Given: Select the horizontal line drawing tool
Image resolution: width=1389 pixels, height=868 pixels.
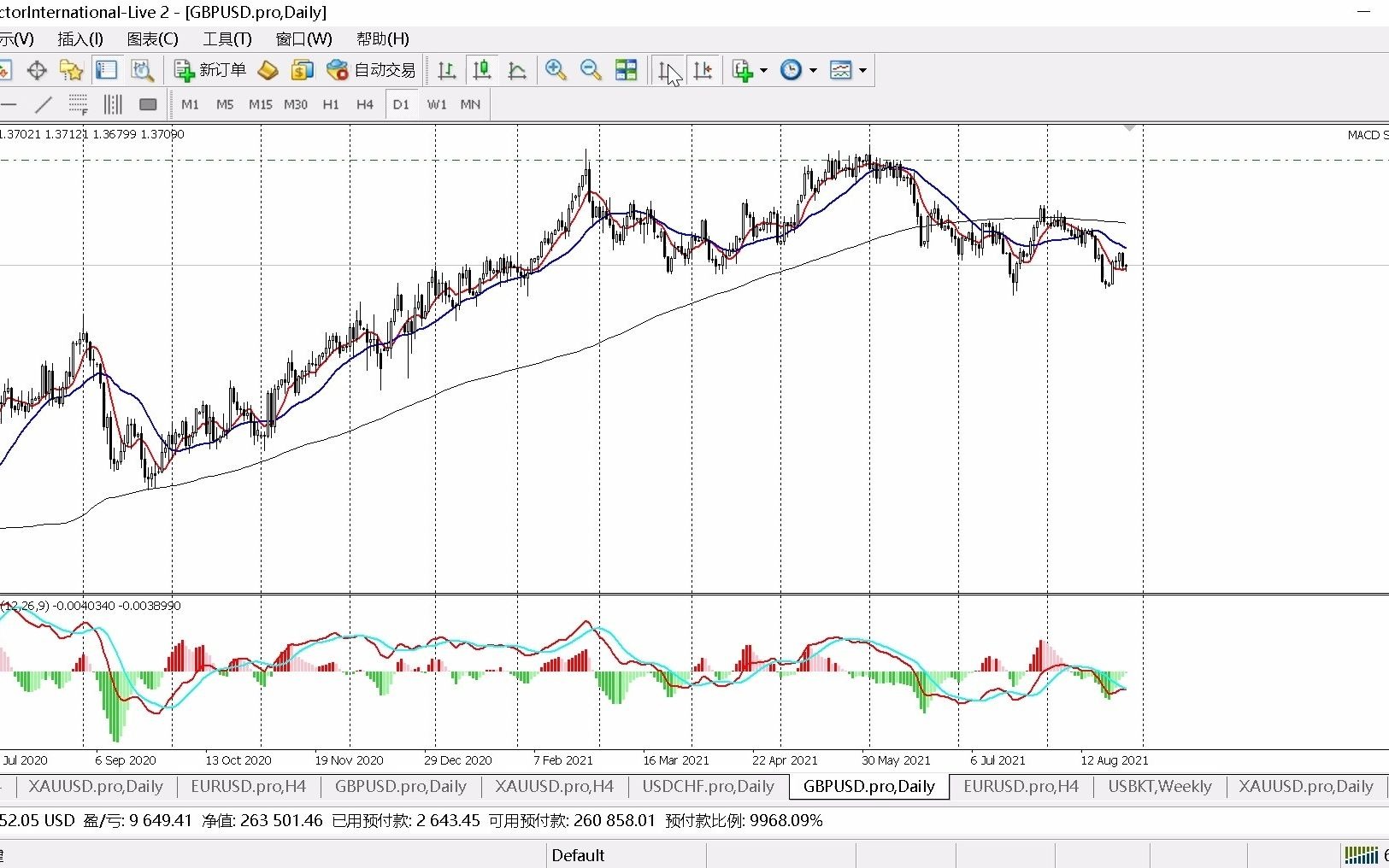Looking at the screenshot, I should click(9, 104).
